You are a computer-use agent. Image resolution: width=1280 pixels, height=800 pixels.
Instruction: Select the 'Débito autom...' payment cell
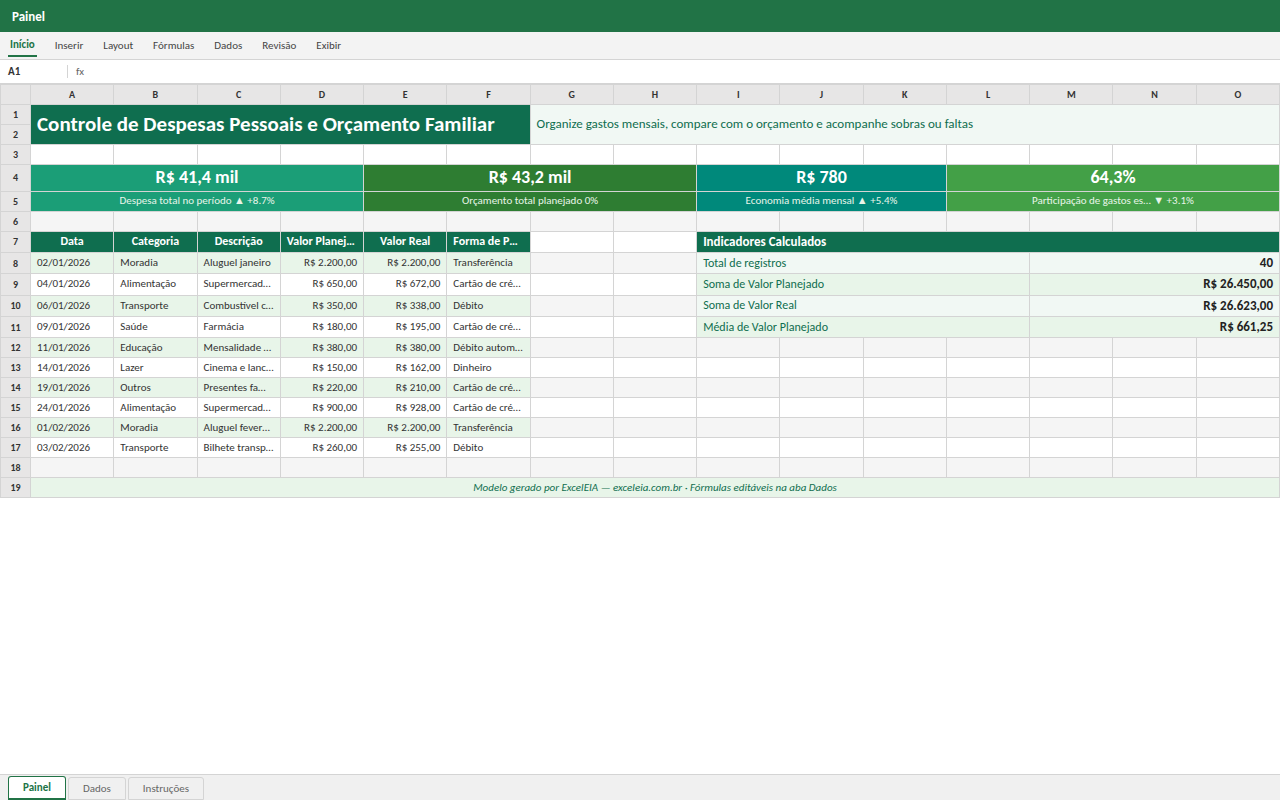click(x=489, y=348)
